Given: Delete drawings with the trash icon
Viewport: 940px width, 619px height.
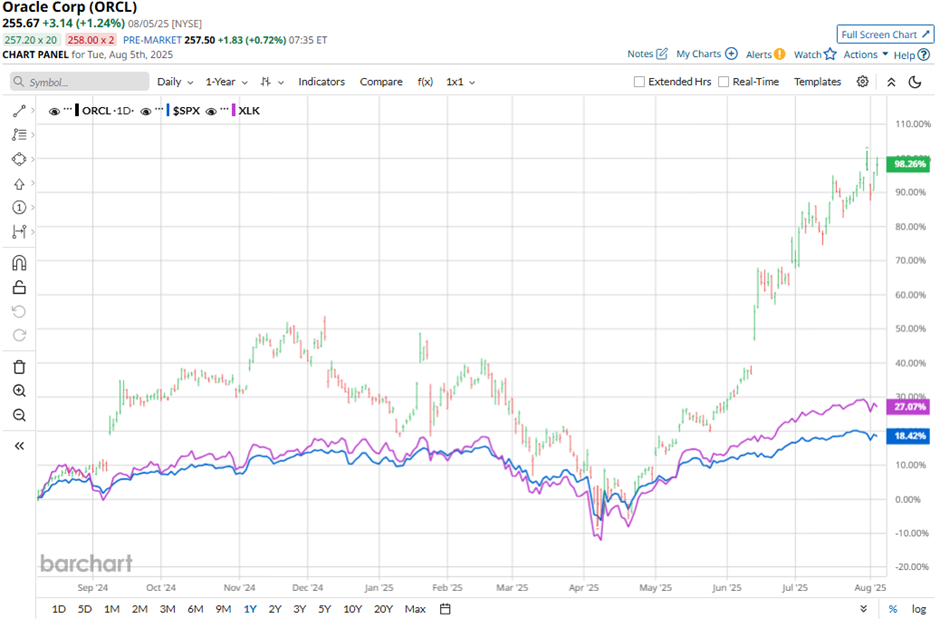Looking at the screenshot, I should 19,367.
